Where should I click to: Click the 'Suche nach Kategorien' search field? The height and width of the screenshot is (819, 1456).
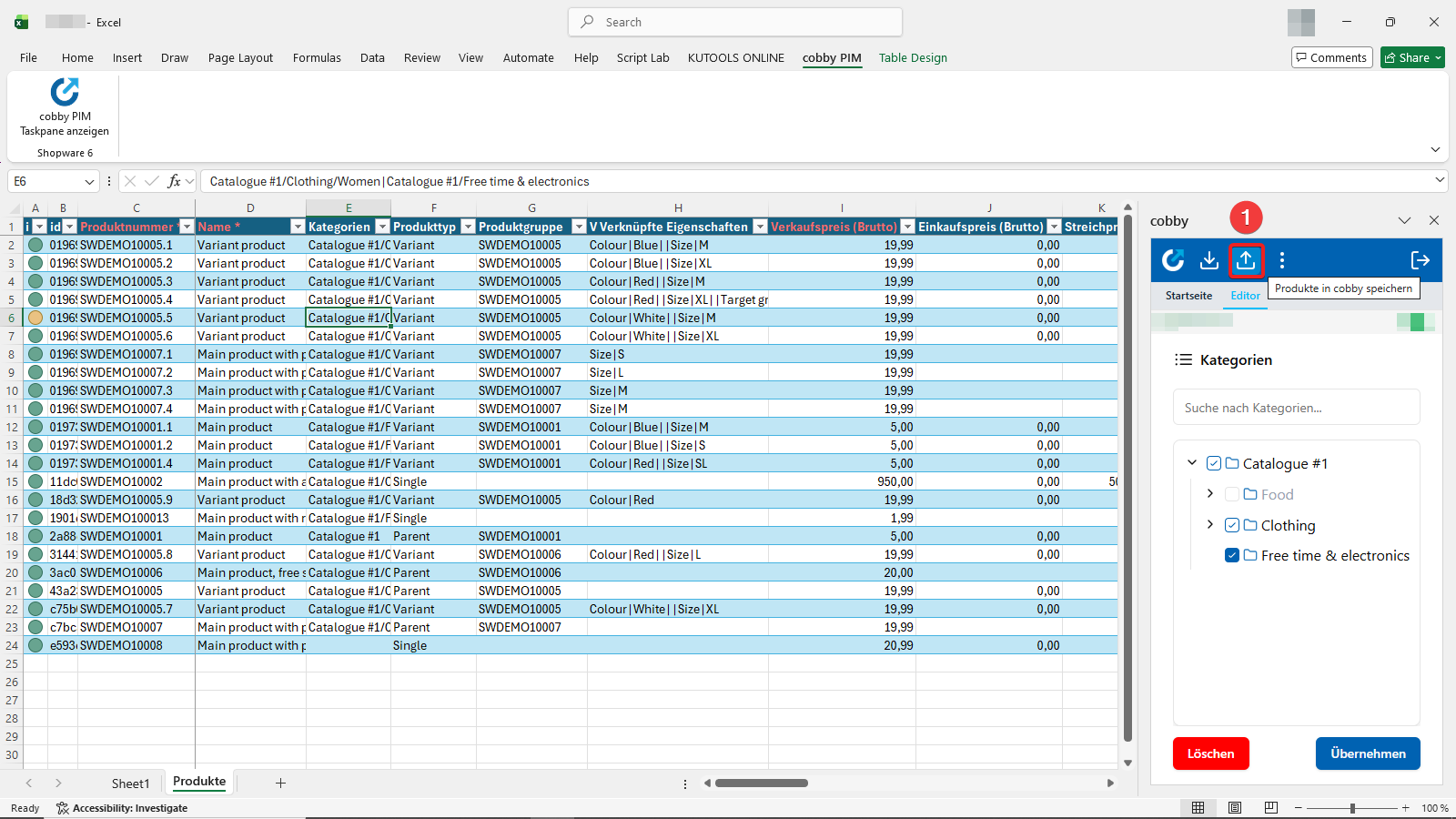point(1296,407)
